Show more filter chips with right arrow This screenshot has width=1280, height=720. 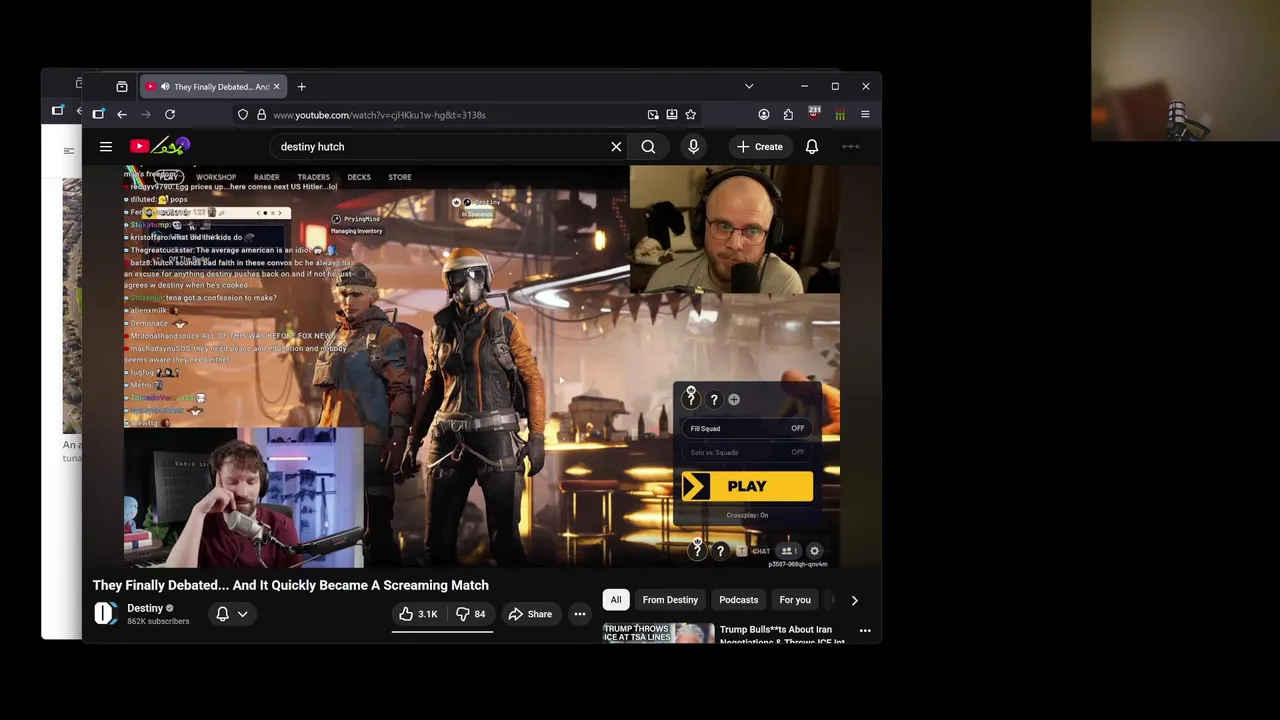[x=854, y=600]
